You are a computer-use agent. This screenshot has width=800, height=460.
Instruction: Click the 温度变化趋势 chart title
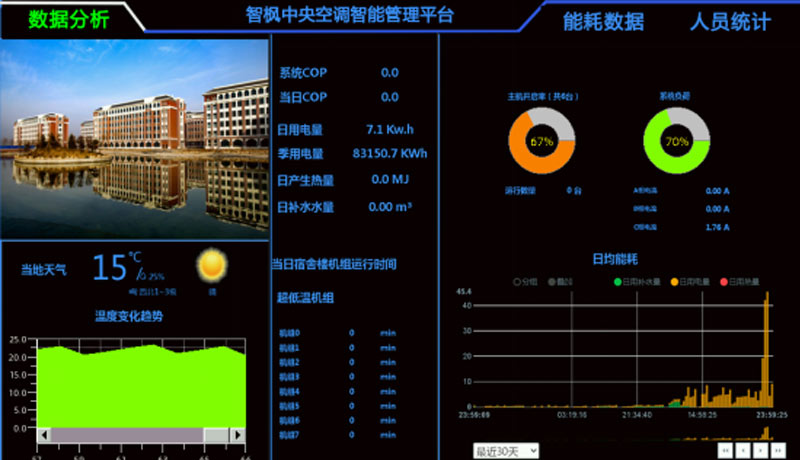pos(129,316)
